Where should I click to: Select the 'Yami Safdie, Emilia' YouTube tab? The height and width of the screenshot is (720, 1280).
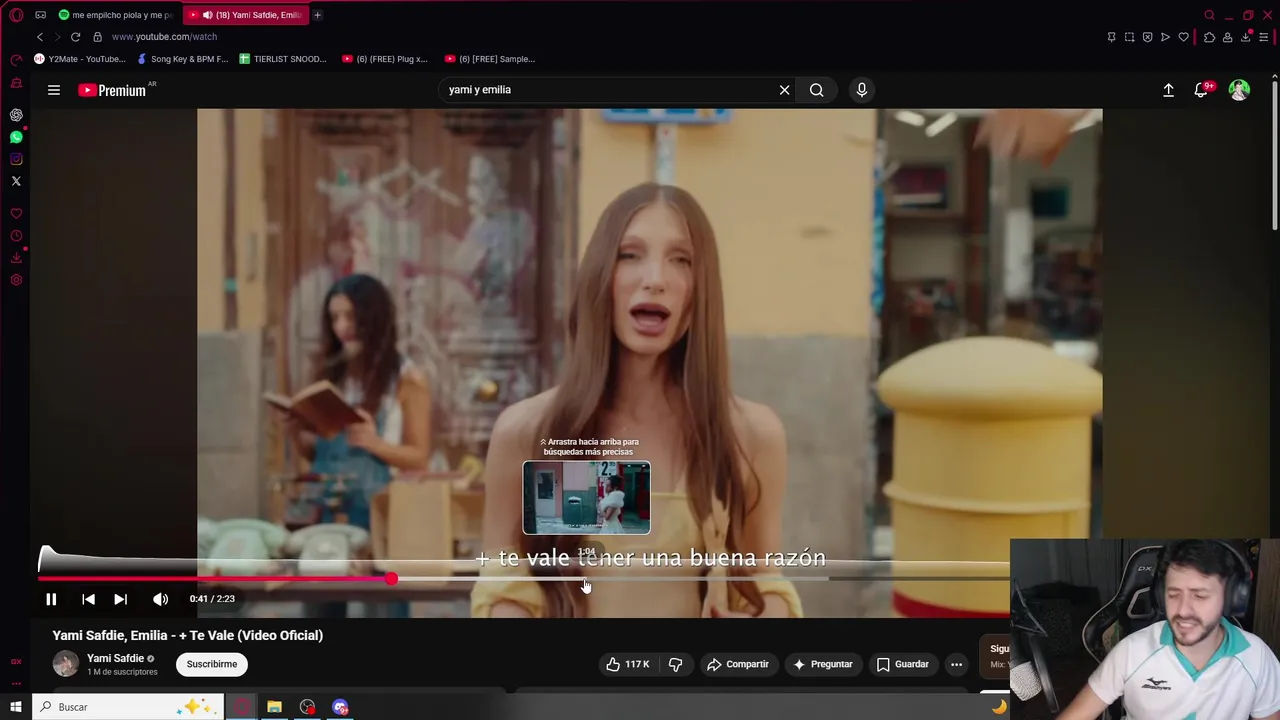245,15
